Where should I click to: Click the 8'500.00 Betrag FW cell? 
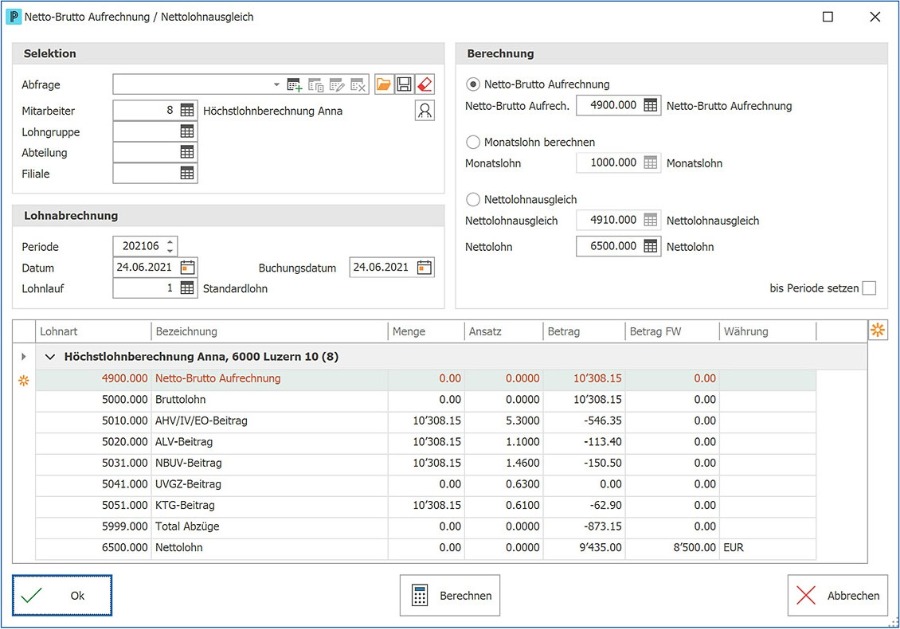pos(672,548)
